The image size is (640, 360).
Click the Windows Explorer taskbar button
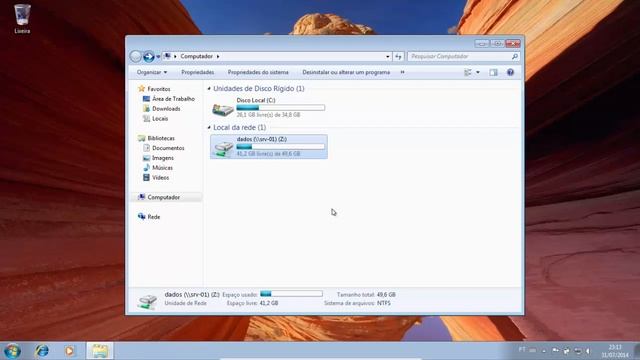click(100, 351)
